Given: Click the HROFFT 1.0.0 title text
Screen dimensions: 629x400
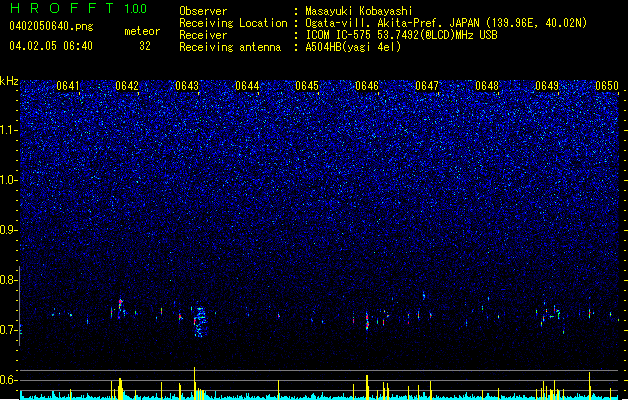Looking at the screenshot, I should pyautogui.click(x=79, y=8).
